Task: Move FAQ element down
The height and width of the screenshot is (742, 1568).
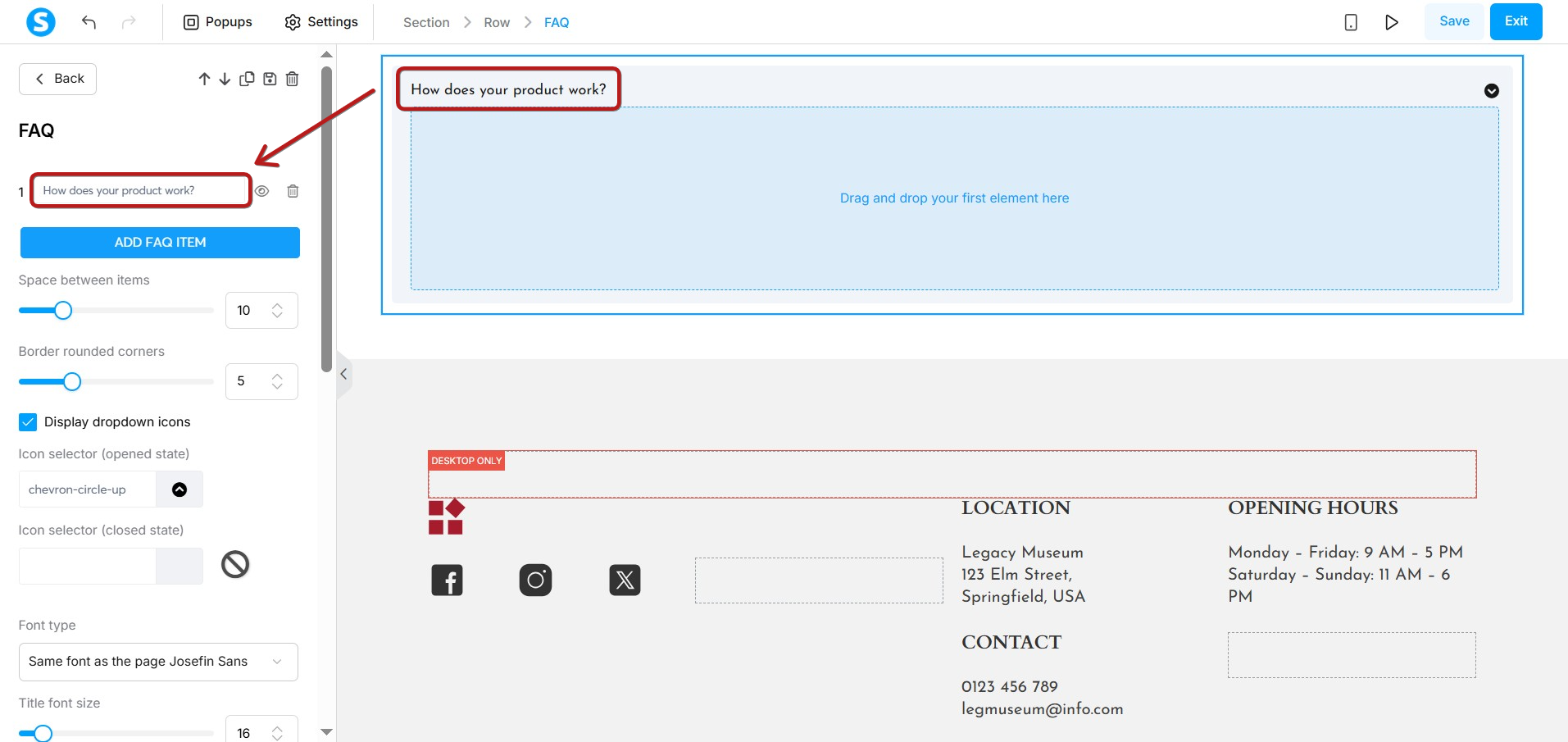Action: pyautogui.click(x=225, y=79)
